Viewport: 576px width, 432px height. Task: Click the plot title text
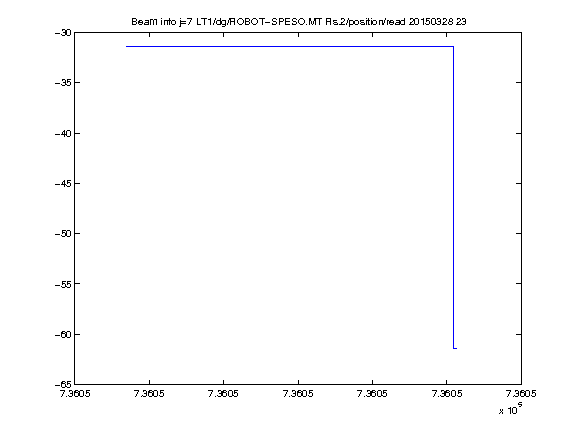(x=299, y=22)
